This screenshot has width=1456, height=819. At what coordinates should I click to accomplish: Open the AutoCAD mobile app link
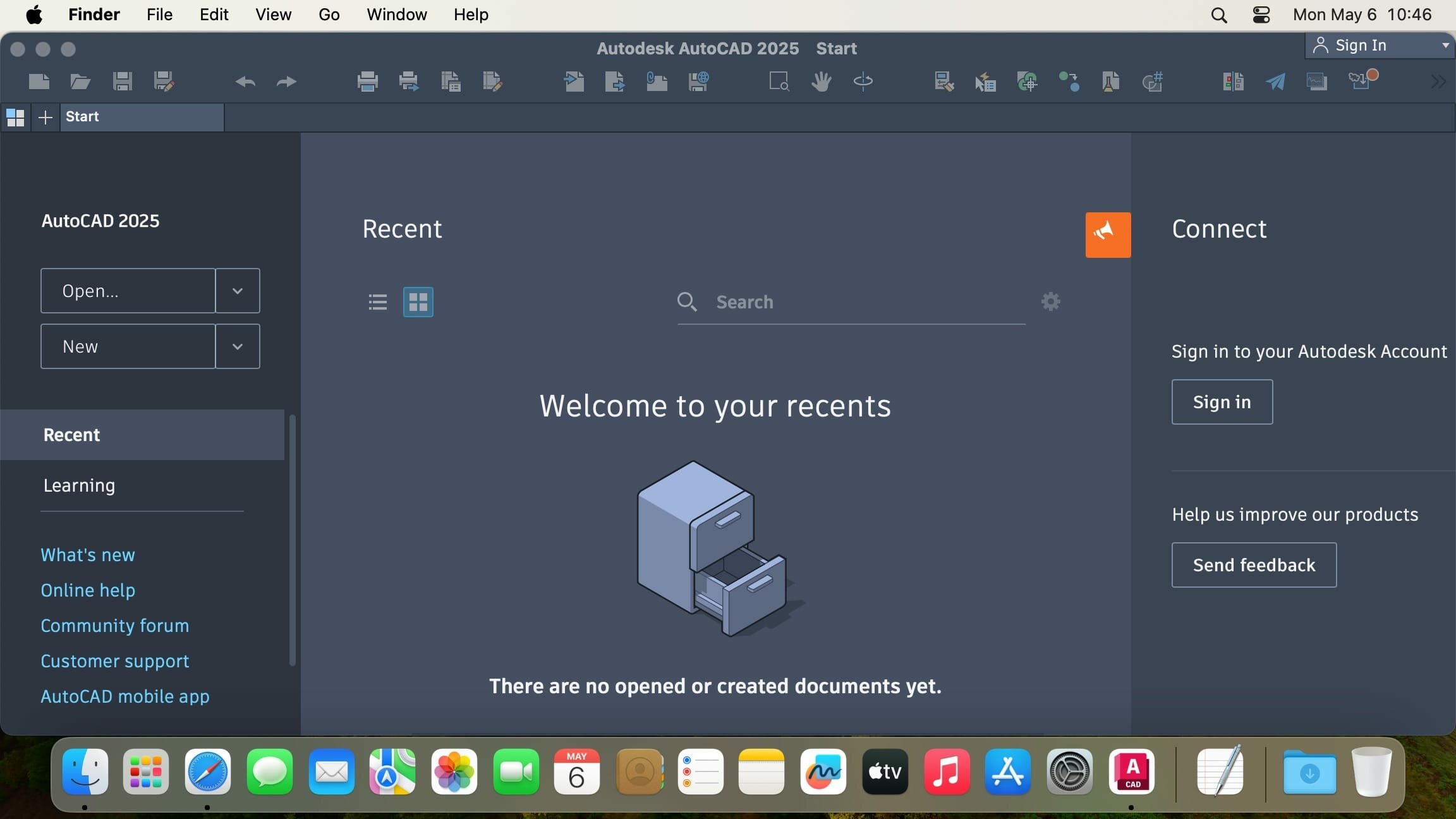tap(125, 696)
